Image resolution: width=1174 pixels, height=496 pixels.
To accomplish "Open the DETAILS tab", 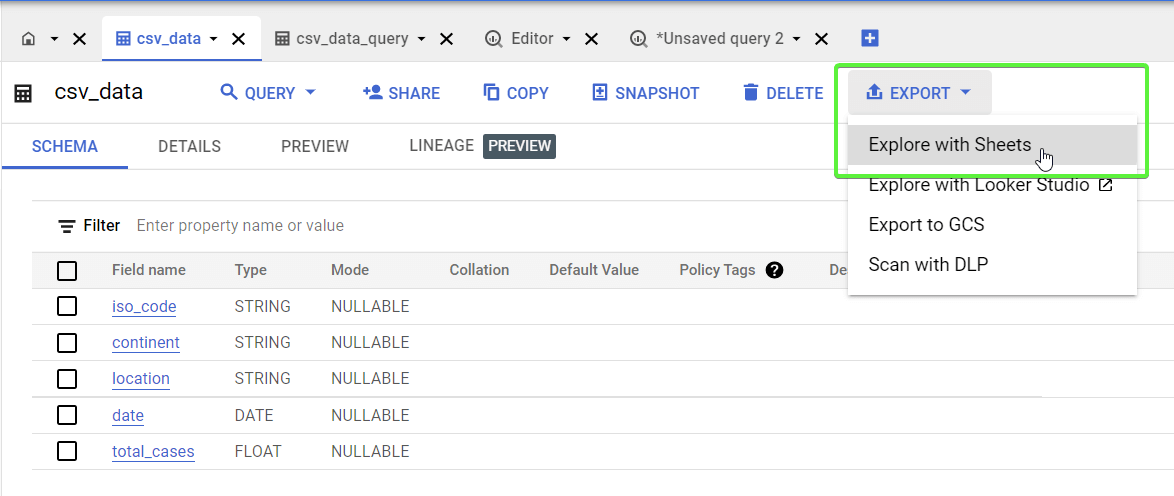I will pyautogui.click(x=189, y=146).
